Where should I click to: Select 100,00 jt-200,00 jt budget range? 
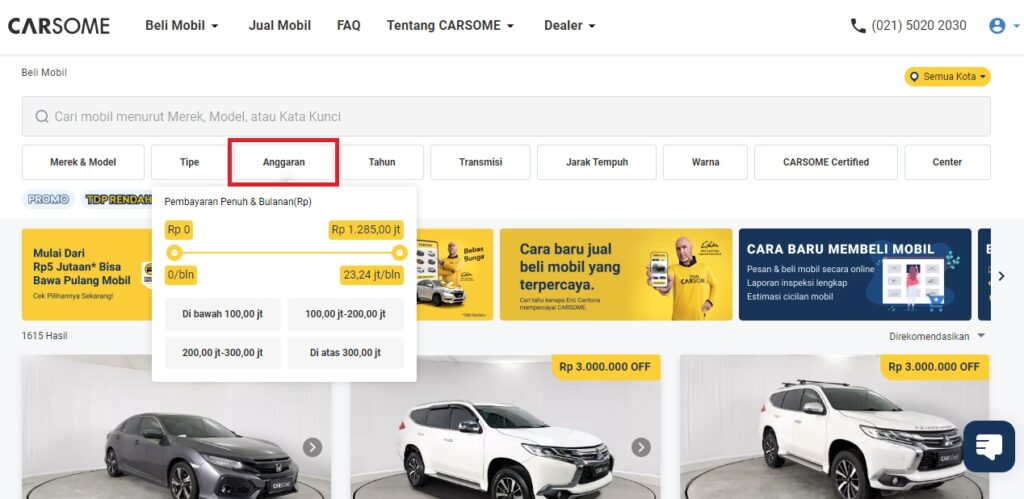[x=345, y=314]
